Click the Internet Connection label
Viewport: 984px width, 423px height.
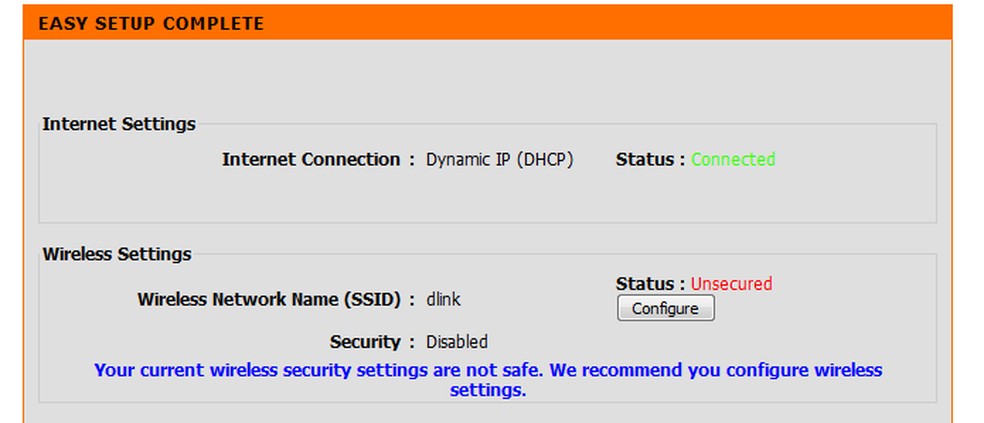click(310, 159)
